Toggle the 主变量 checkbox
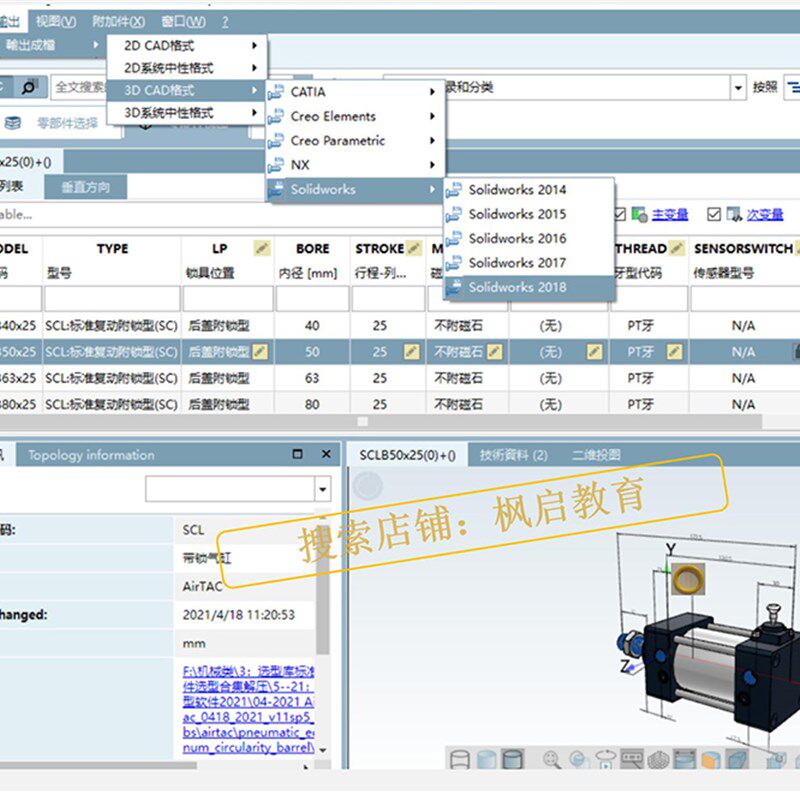The image size is (800, 800). coord(619,214)
